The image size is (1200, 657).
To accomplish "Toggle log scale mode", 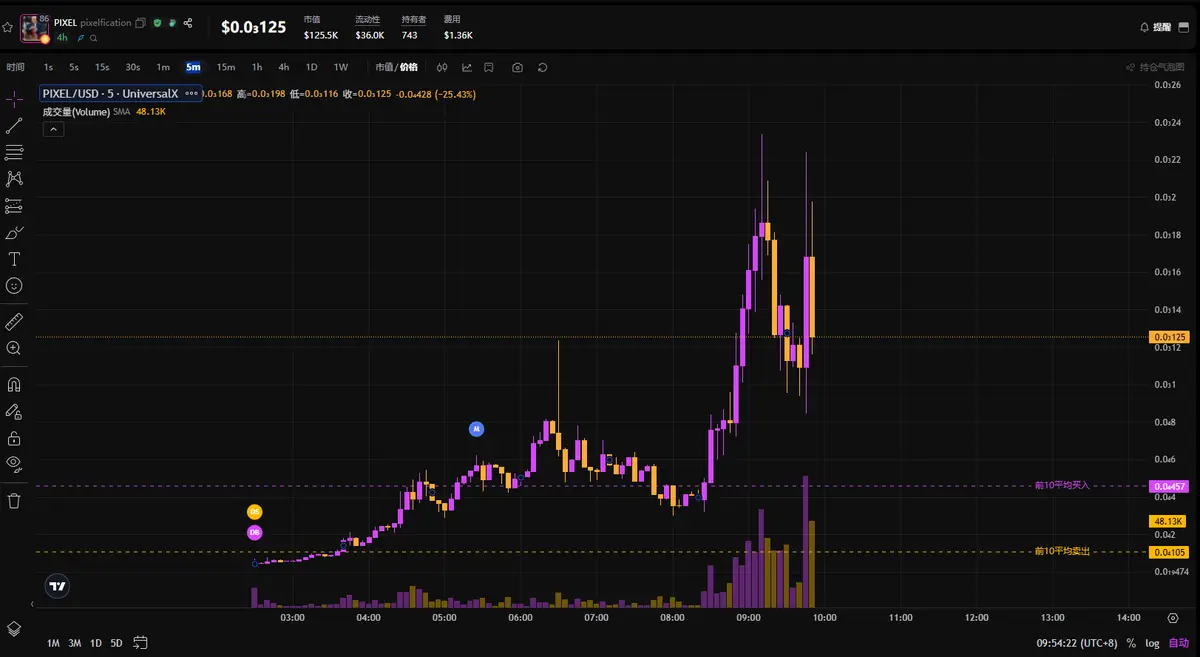I will pyautogui.click(x=1154, y=643).
